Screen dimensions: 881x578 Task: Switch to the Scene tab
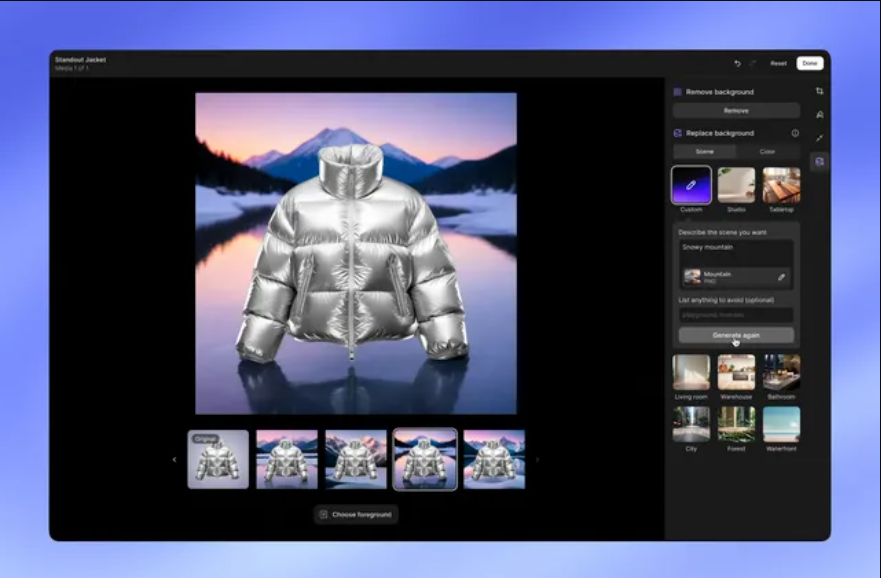pos(705,152)
